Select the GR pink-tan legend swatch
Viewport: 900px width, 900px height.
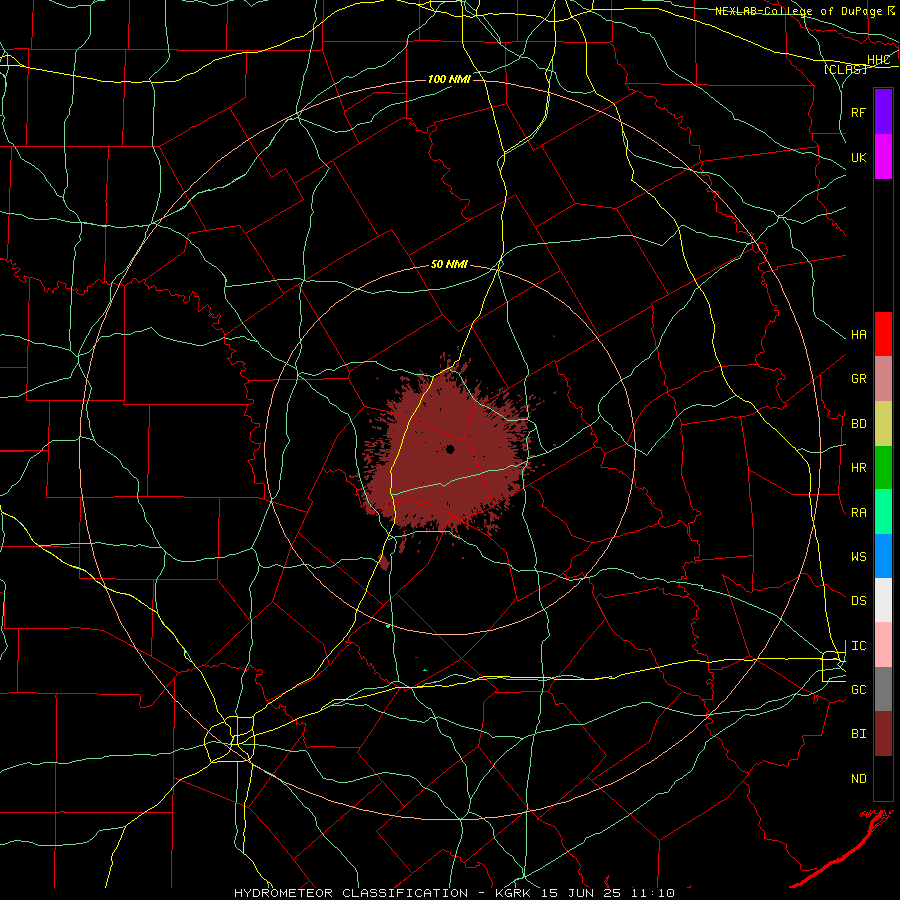883,379
